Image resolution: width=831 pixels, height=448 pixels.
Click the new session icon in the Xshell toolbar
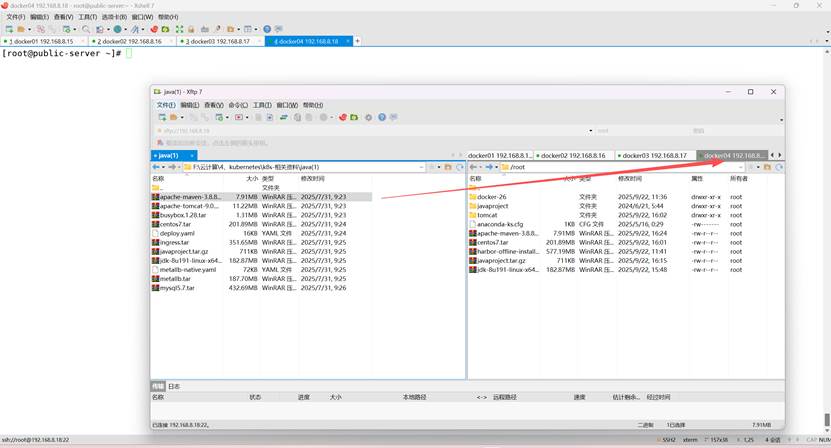tap(9, 29)
